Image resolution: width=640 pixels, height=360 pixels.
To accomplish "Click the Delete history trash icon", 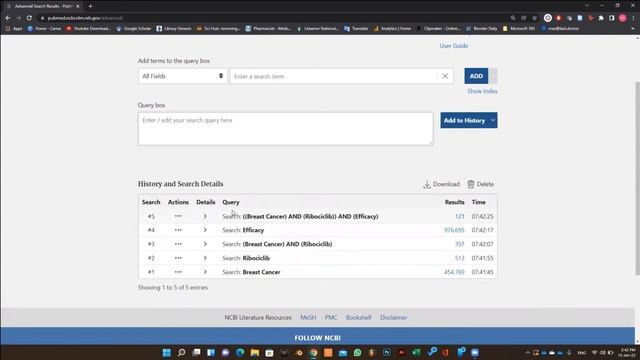I will pos(471,184).
